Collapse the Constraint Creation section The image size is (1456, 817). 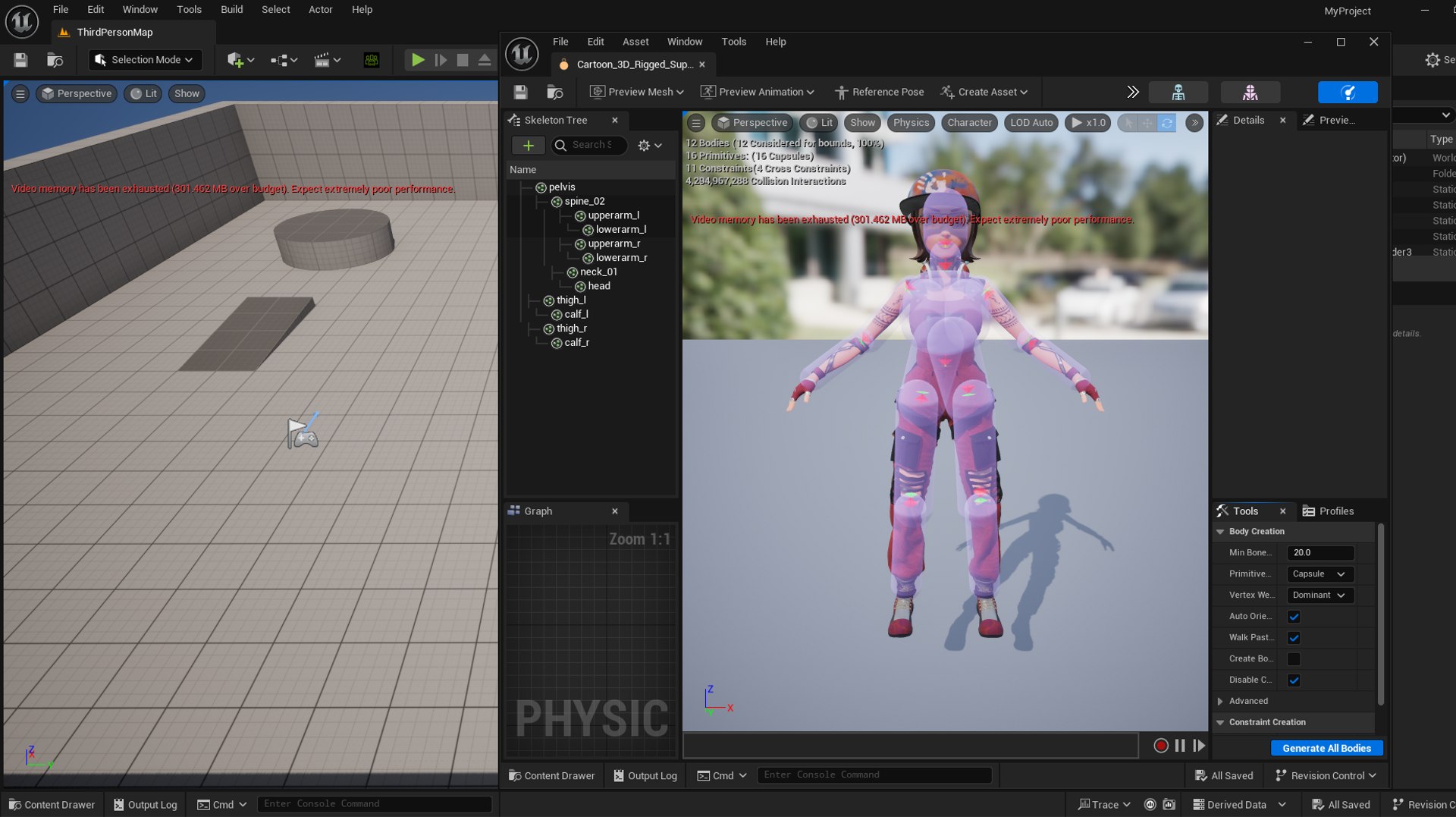tap(1220, 723)
